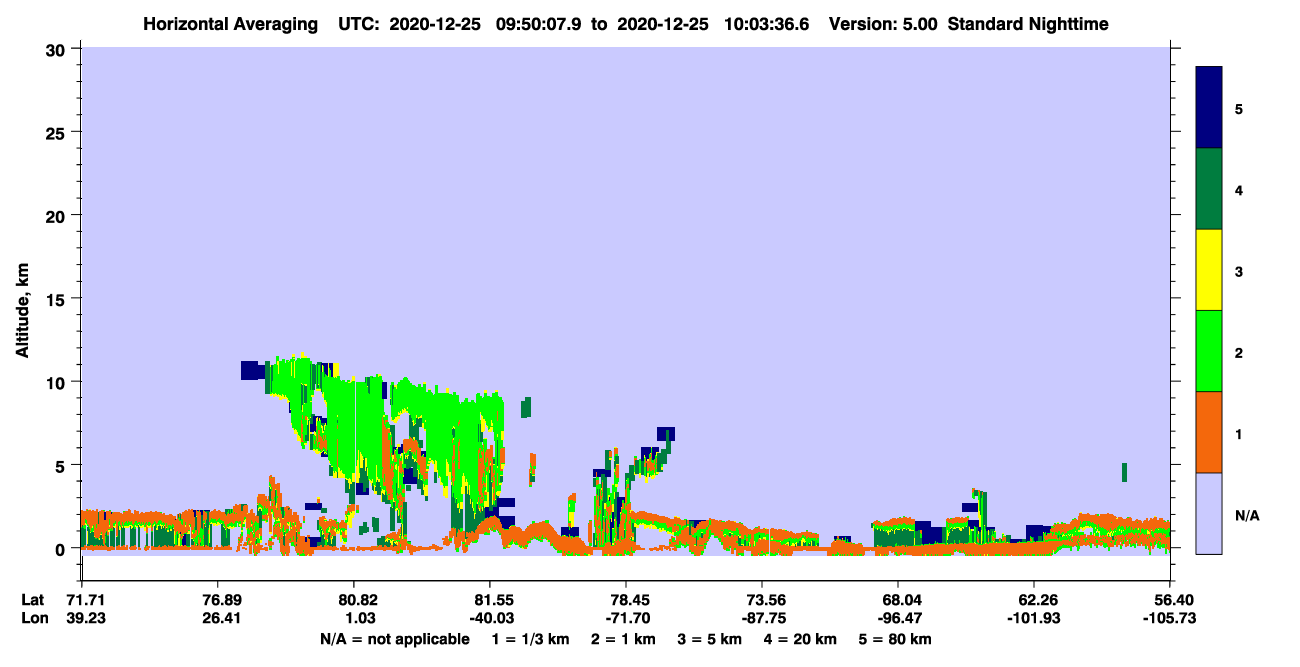Click the color bar label '4'

click(1239, 189)
